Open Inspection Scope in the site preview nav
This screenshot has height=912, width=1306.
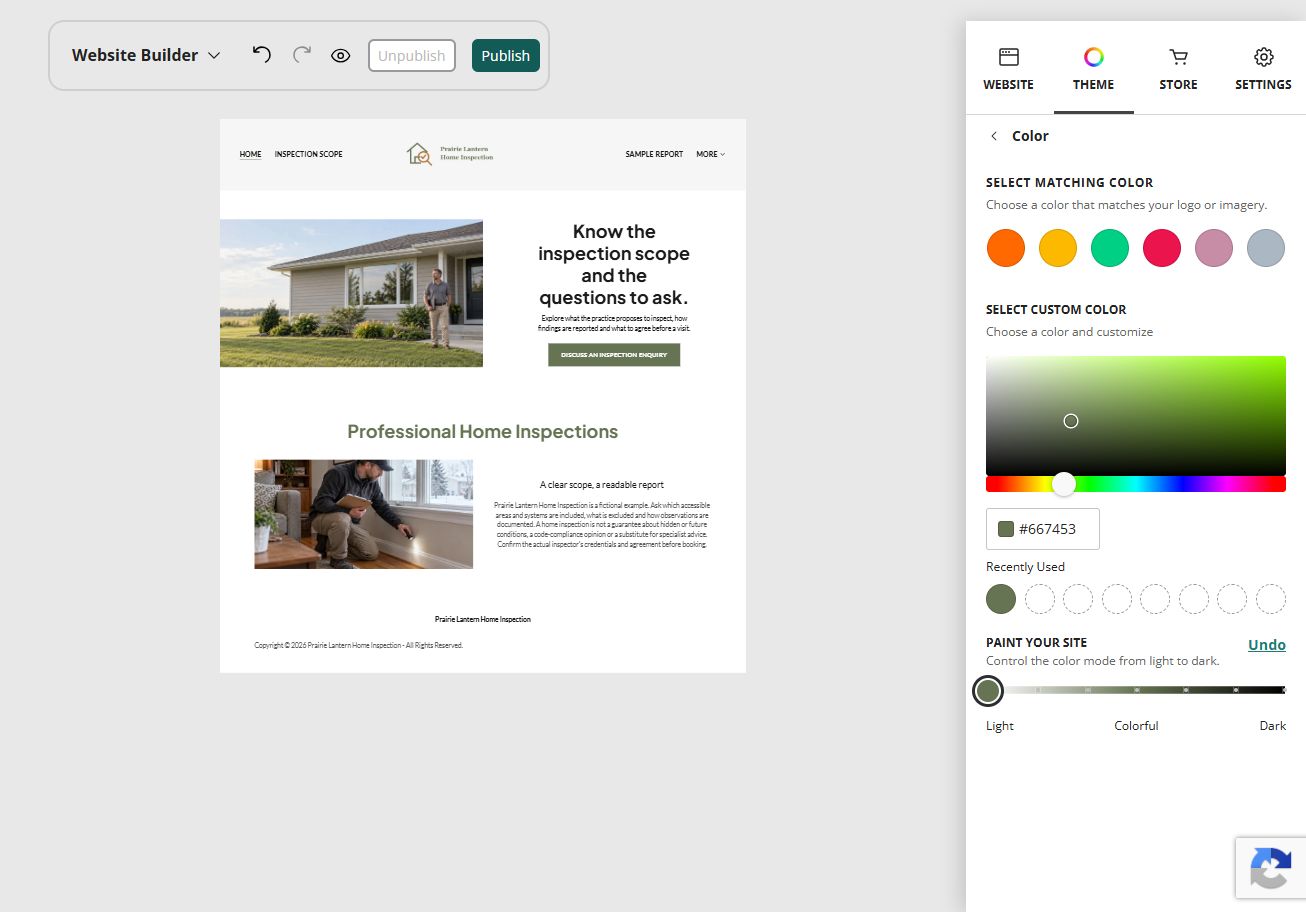[x=309, y=154]
